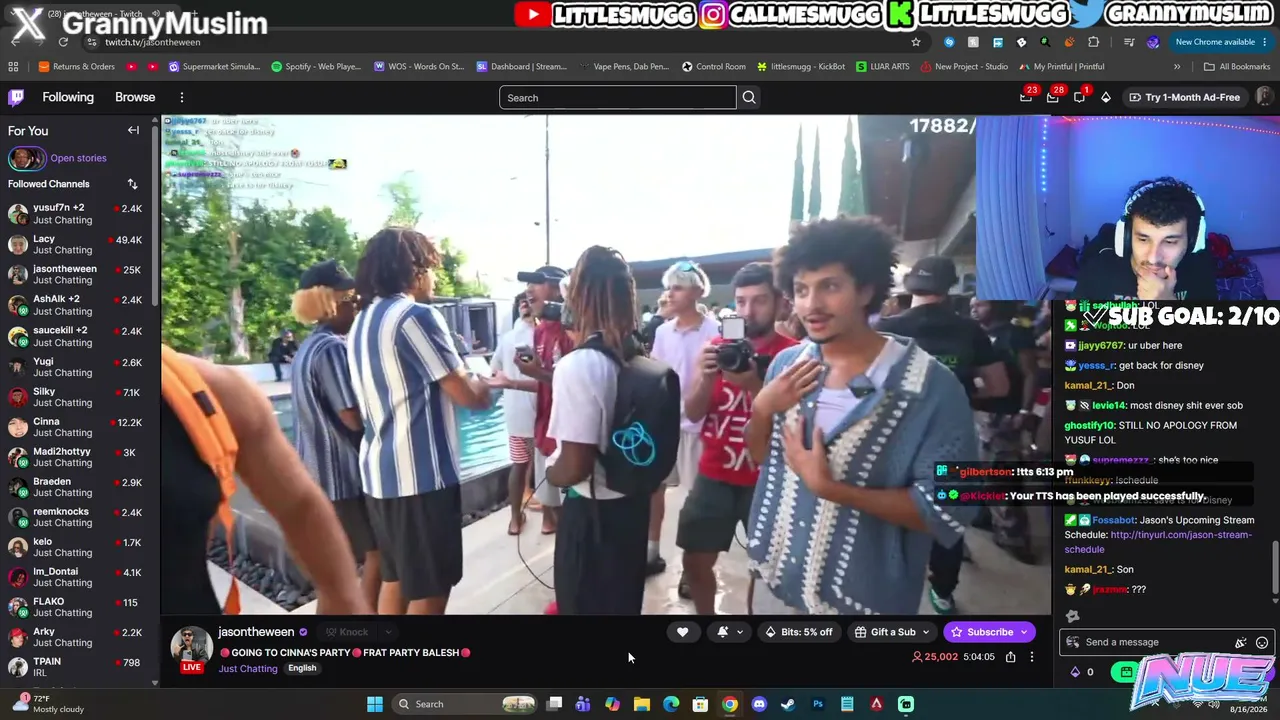Reload the page
1280x720 pixels.
pos(63,42)
